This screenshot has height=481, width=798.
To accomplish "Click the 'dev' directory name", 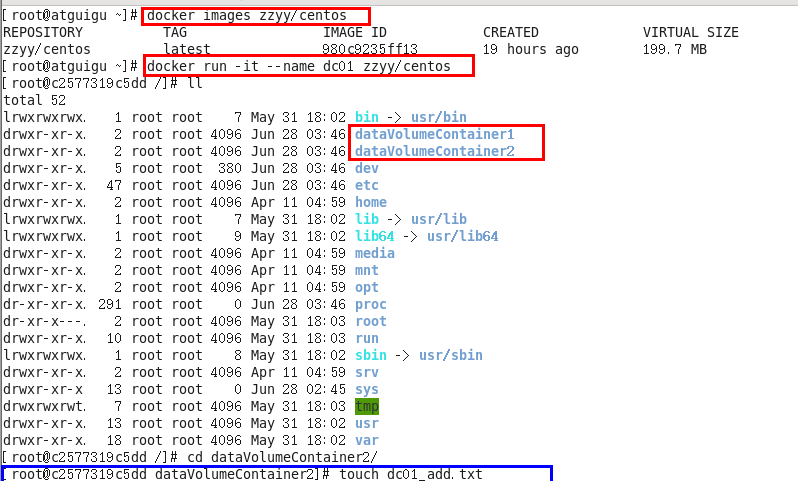I will tap(367, 168).
